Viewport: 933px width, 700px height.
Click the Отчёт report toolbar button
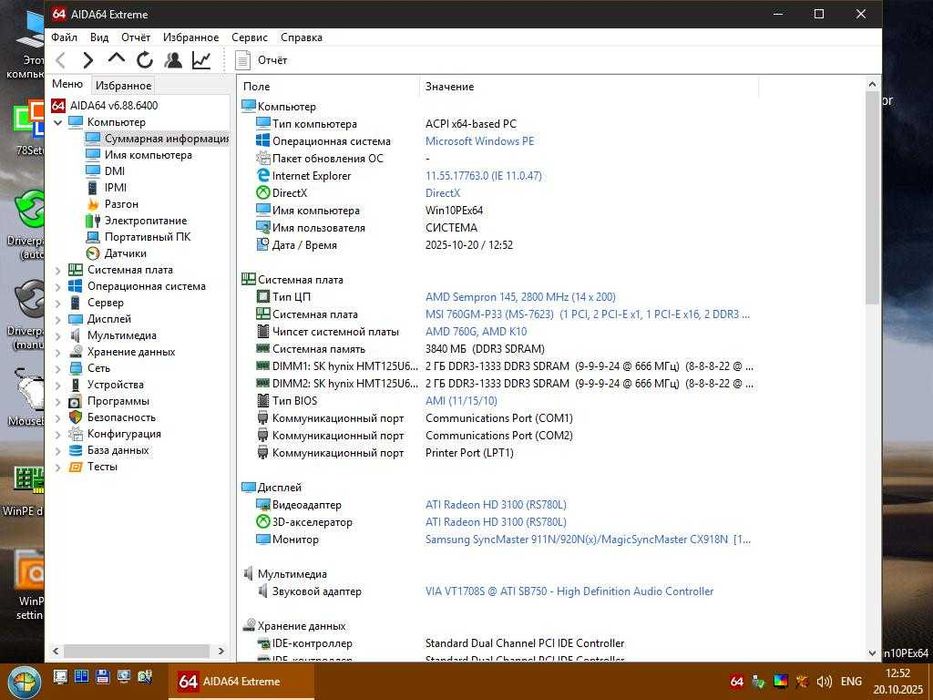pos(261,60)
